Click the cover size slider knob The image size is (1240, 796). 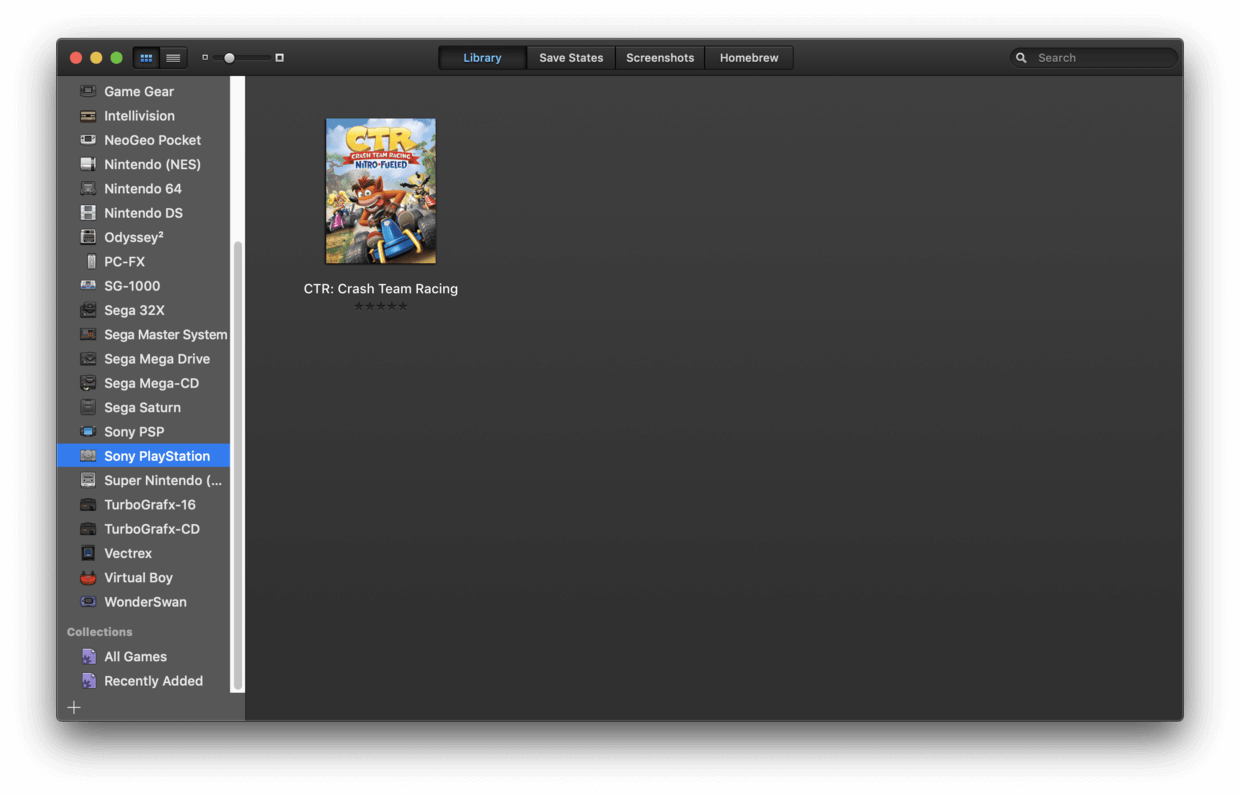point(229,58)
